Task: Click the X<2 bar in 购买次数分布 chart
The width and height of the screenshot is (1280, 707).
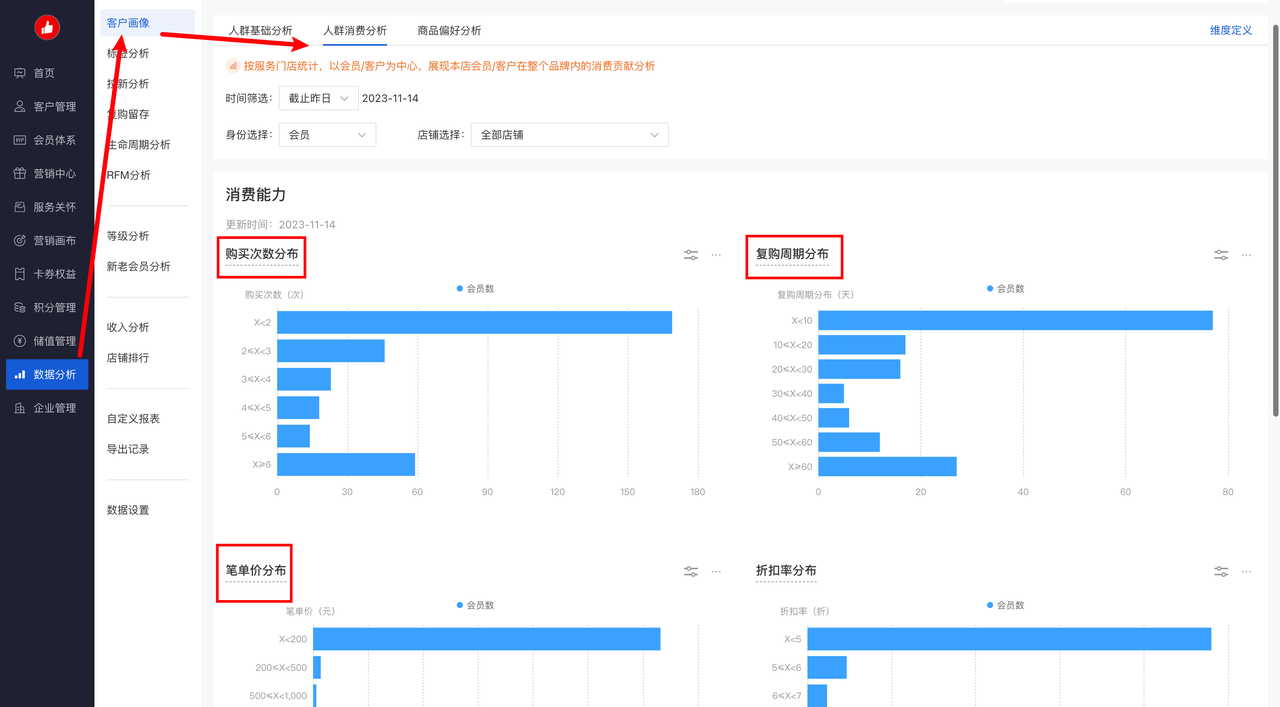Action: click(474, 322)
